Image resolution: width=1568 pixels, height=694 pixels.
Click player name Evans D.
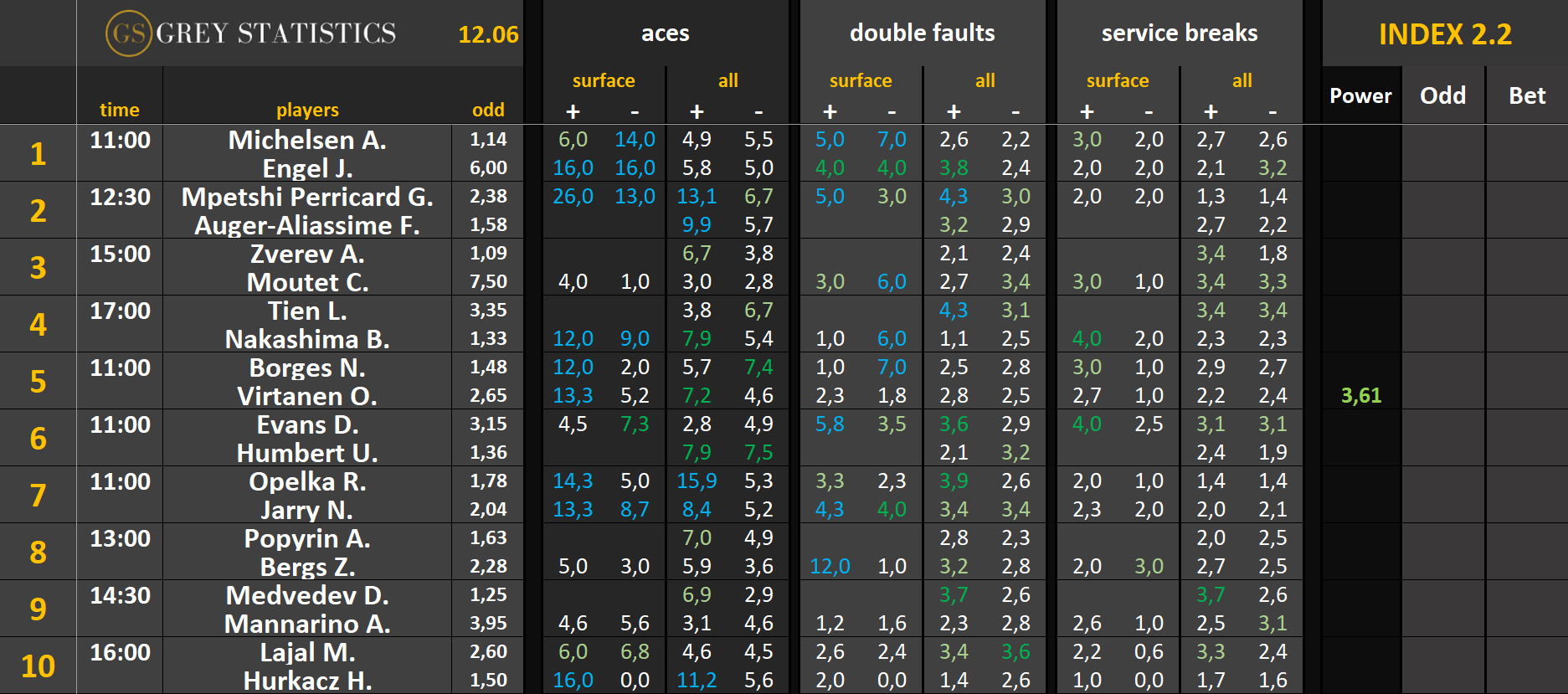pos(307,424)
